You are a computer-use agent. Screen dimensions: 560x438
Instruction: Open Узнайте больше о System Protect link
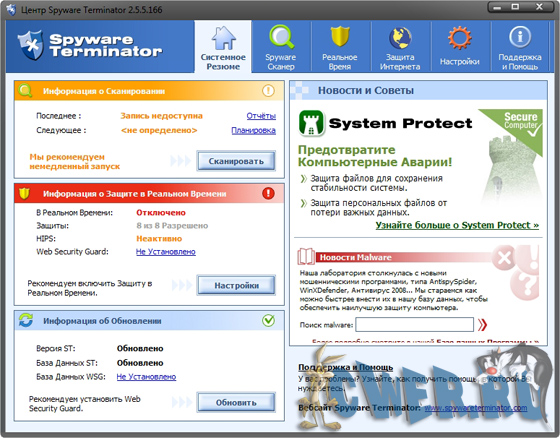click(x=457, y=225)
